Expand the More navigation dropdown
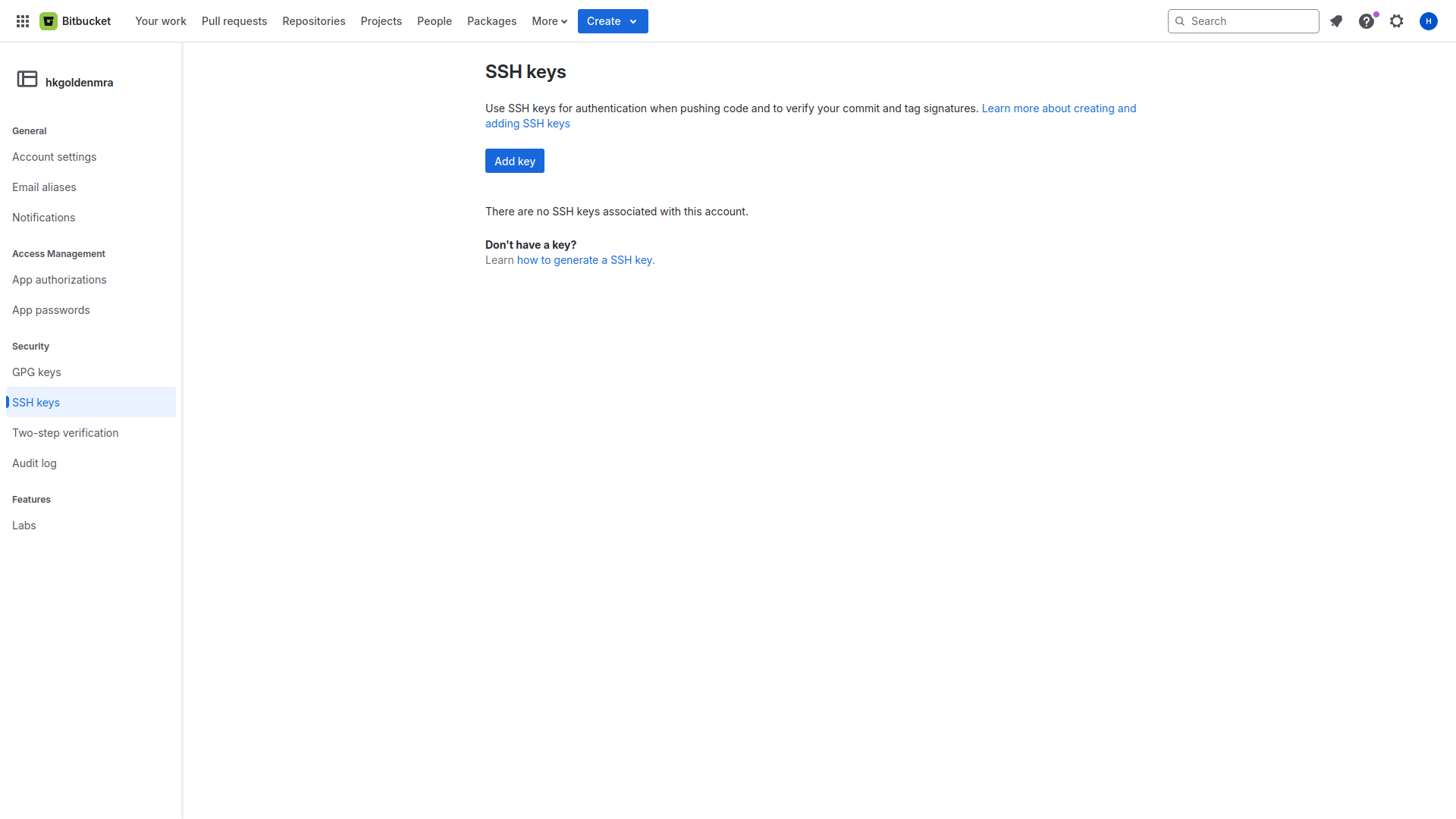Viewport: 1456px width, 819px height. 550,21
